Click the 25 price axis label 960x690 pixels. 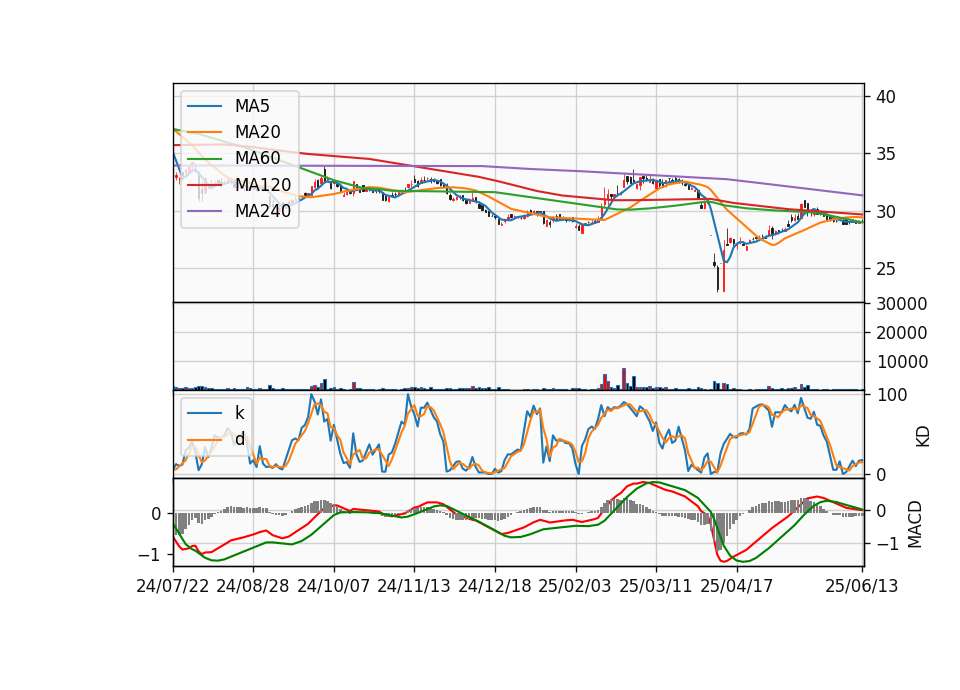pyautogui.click(x=885, y=269)
